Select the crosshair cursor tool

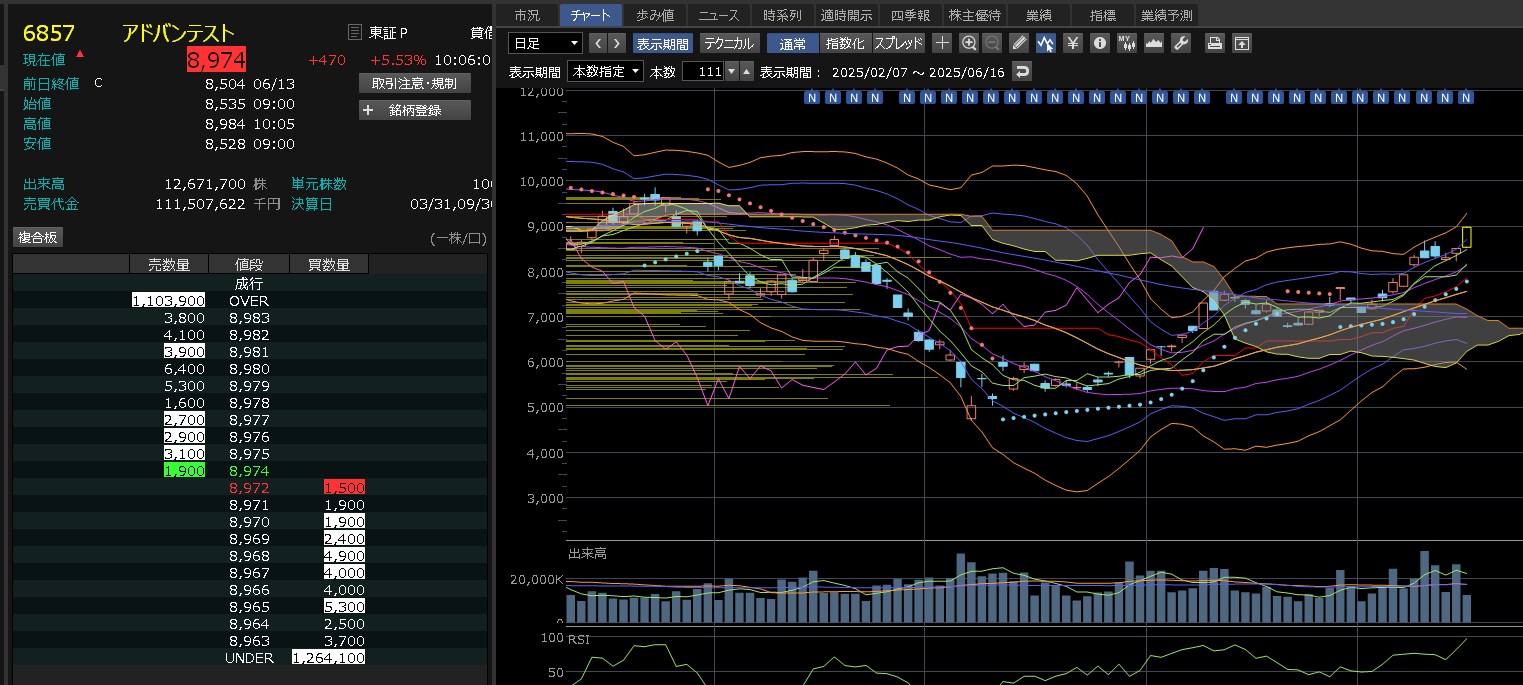click(942, 43)
